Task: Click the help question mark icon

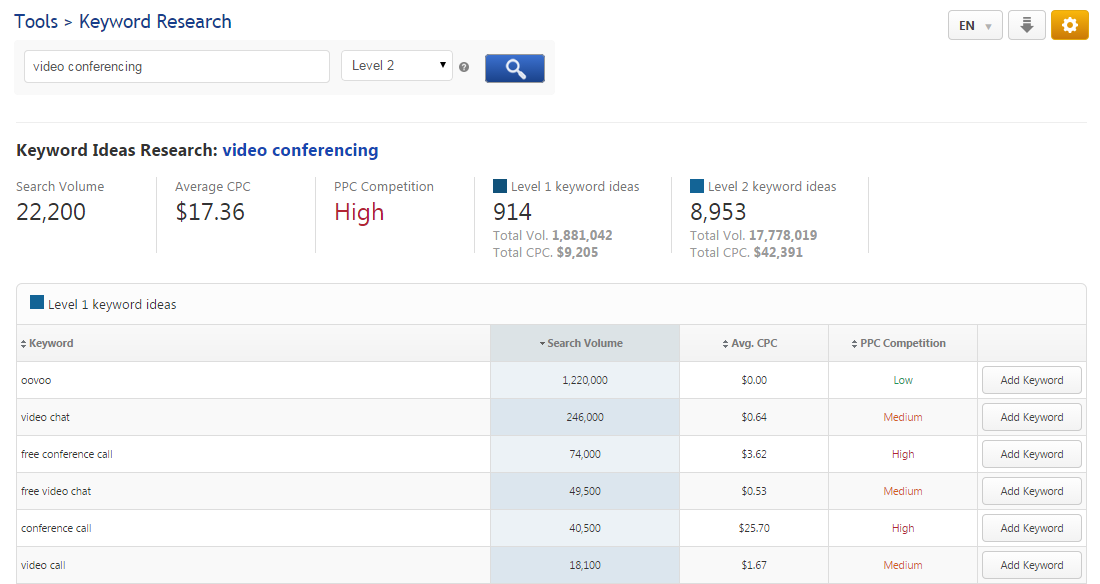Action: click(464, 68)
